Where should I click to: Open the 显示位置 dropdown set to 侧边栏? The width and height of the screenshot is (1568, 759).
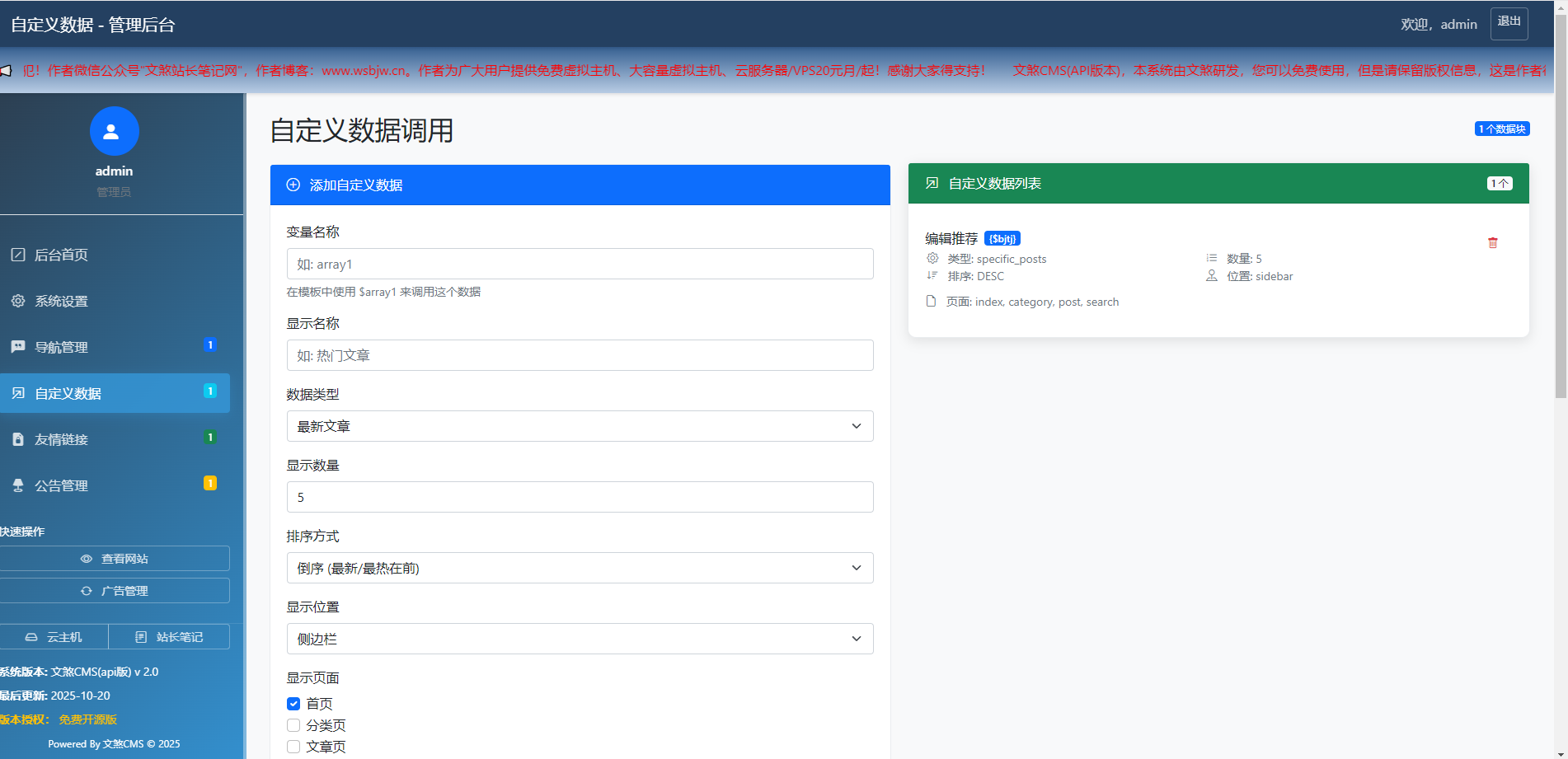pos(580,639)
